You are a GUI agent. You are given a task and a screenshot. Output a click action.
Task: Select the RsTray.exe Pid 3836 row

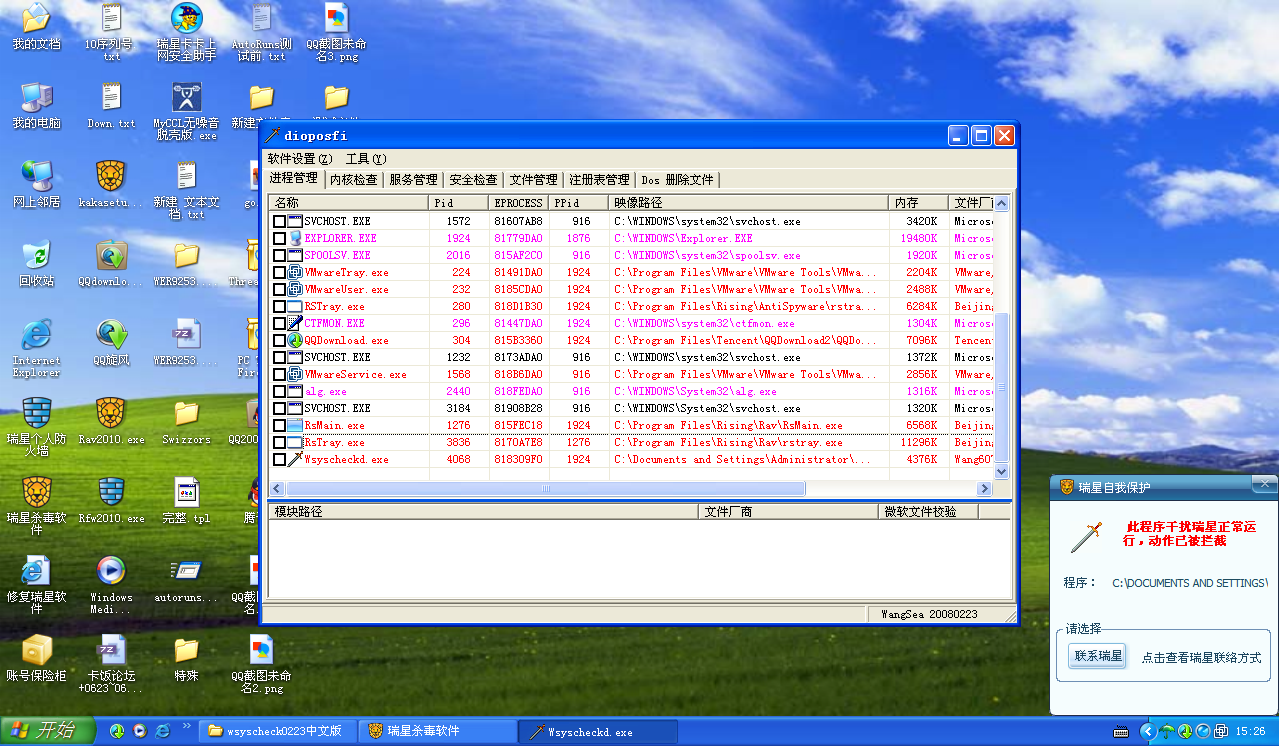(x=632, y=443)
